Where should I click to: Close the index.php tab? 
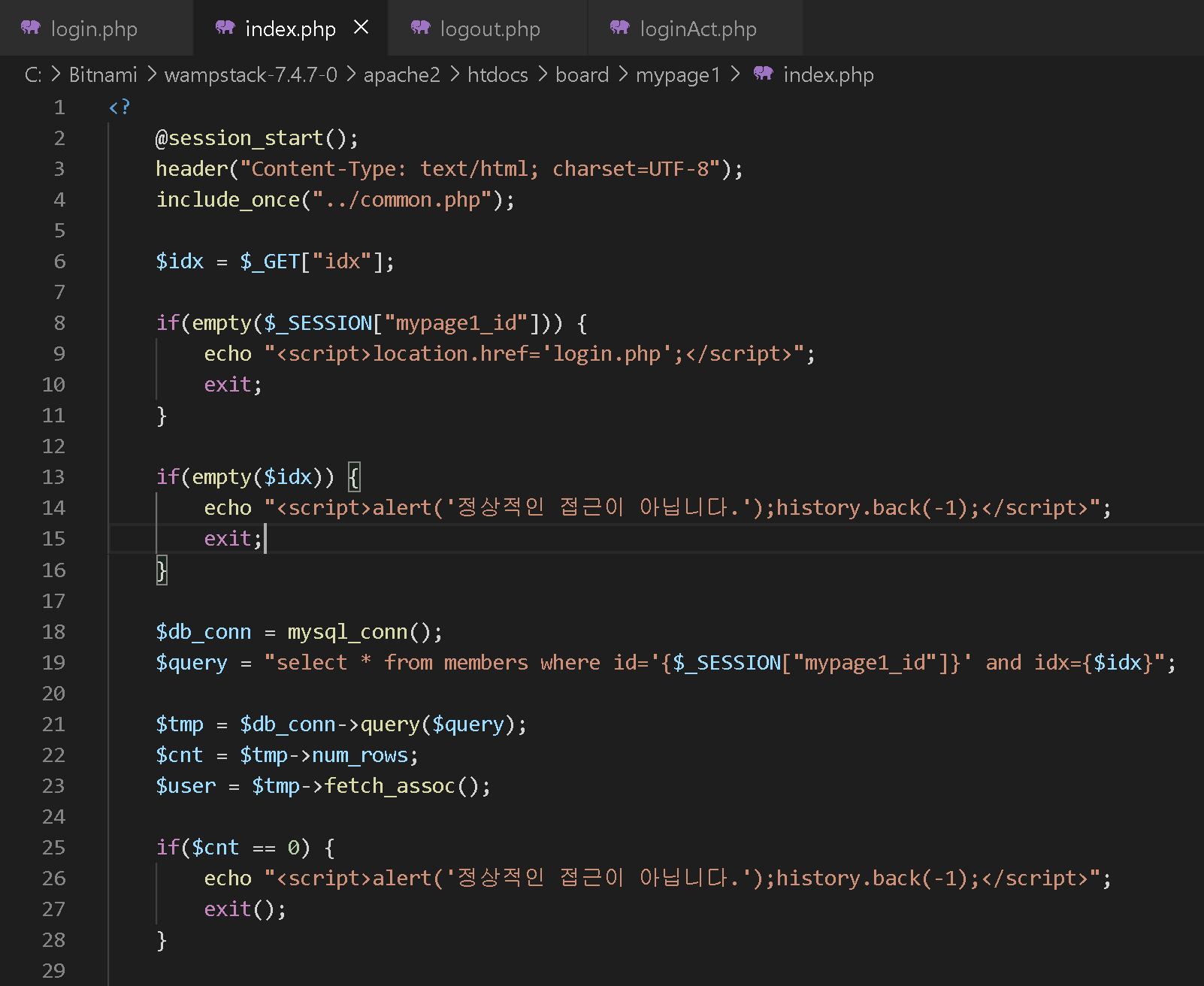tap(361, 28)
